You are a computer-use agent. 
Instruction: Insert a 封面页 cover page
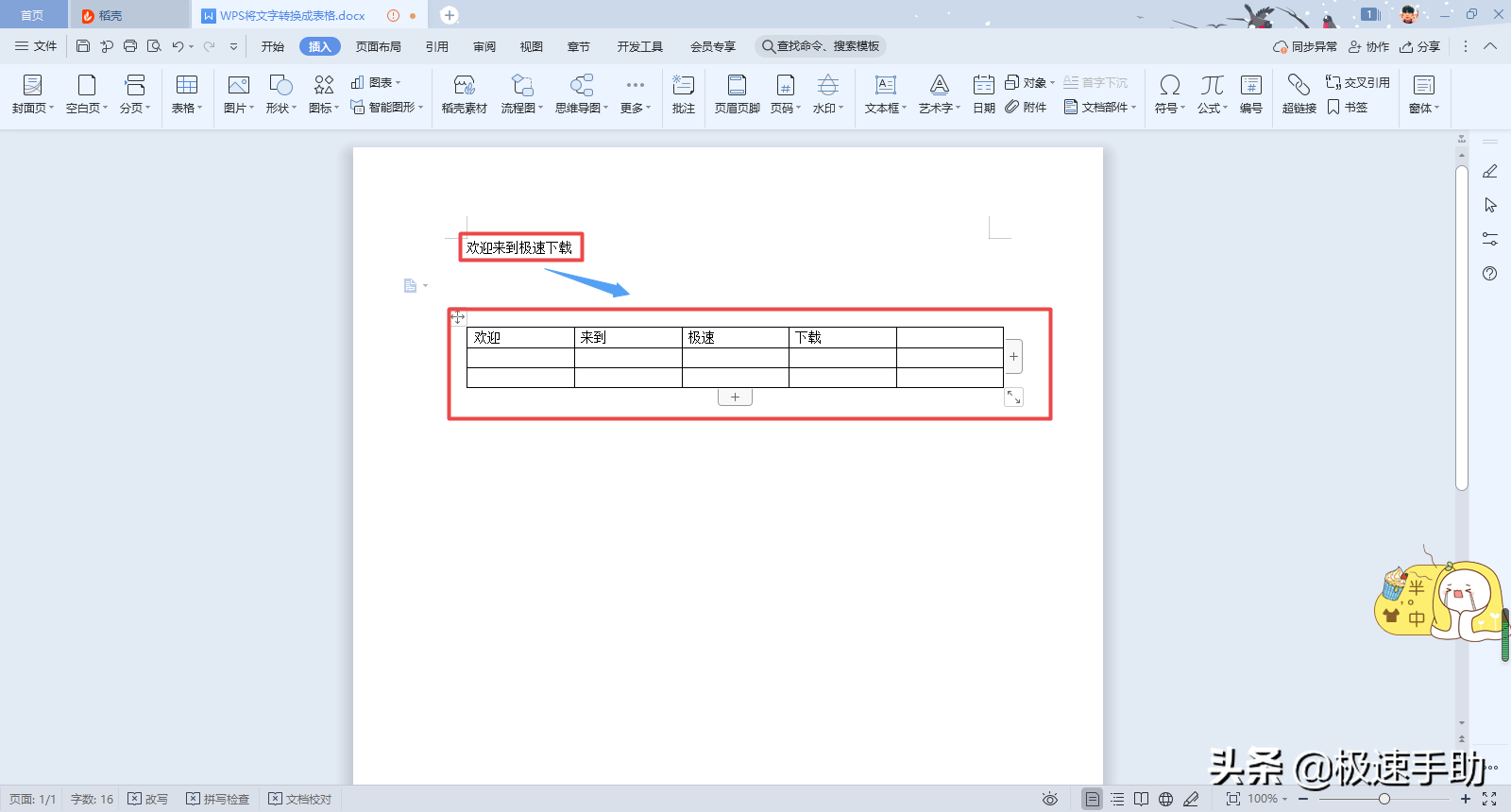coord(32,94)
